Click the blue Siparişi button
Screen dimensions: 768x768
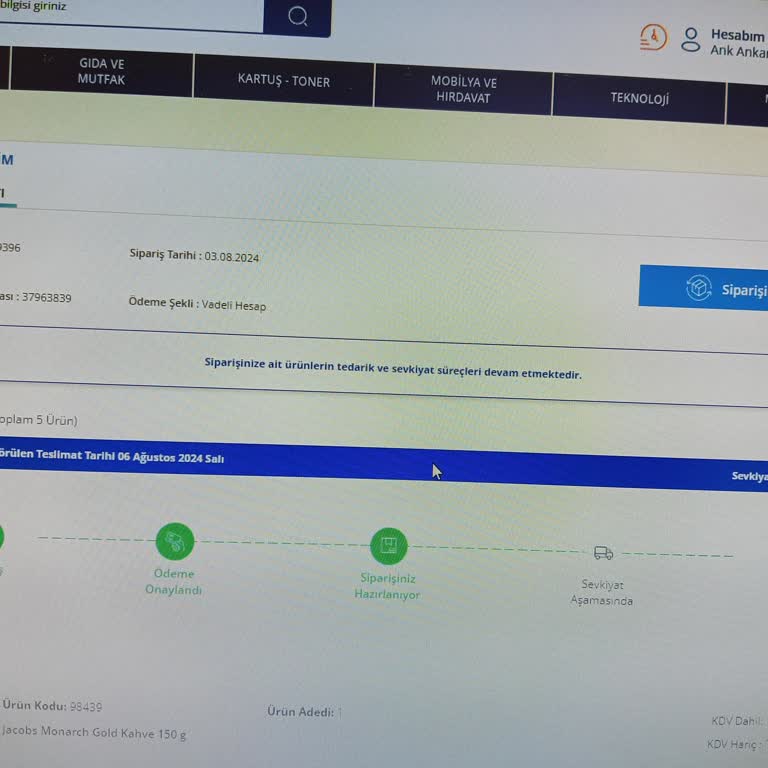pos(703,288)
